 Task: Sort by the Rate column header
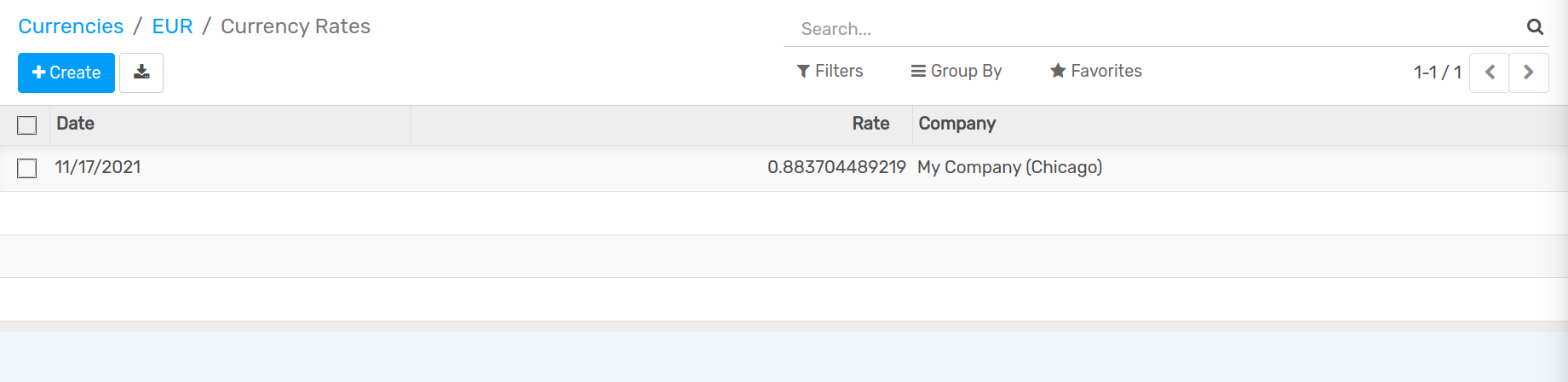click(870, 124)
